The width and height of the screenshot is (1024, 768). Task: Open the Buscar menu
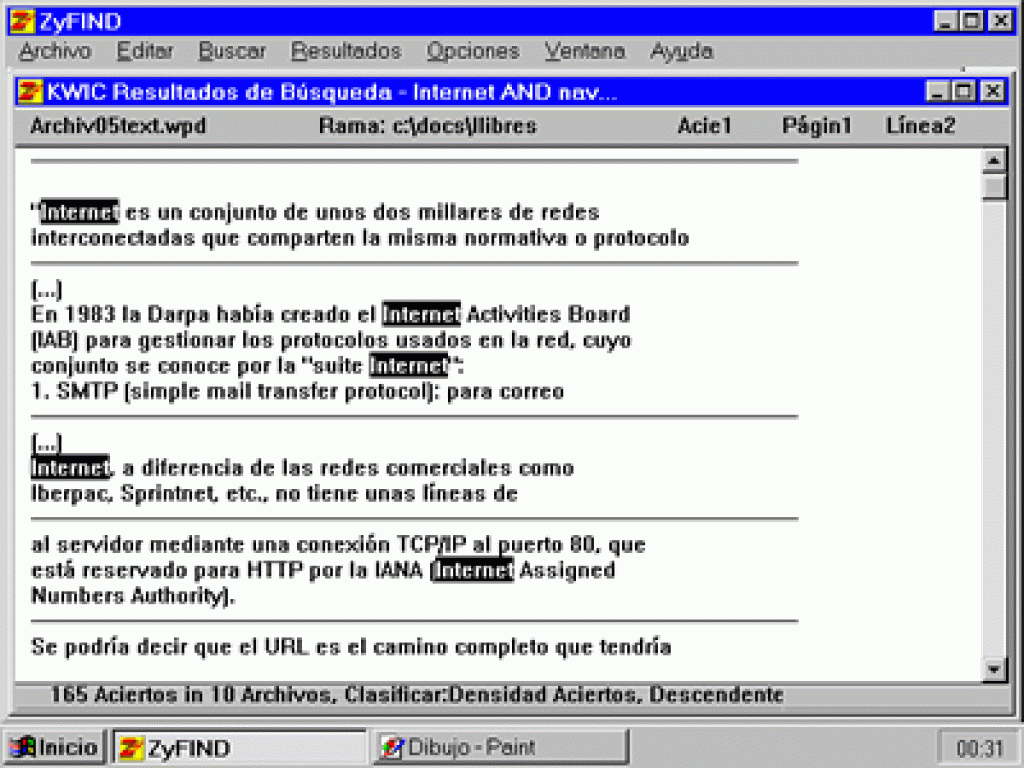(232, 51)
